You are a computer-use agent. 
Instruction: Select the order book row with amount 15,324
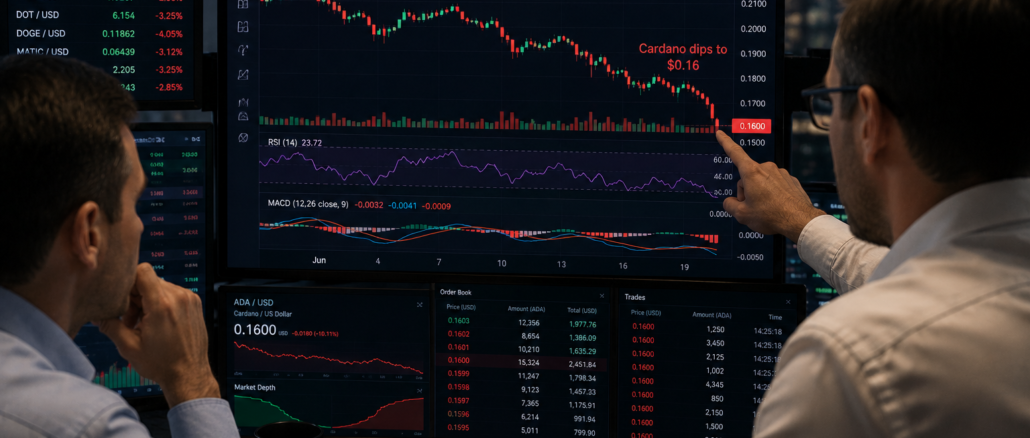(x=522, y=362)
